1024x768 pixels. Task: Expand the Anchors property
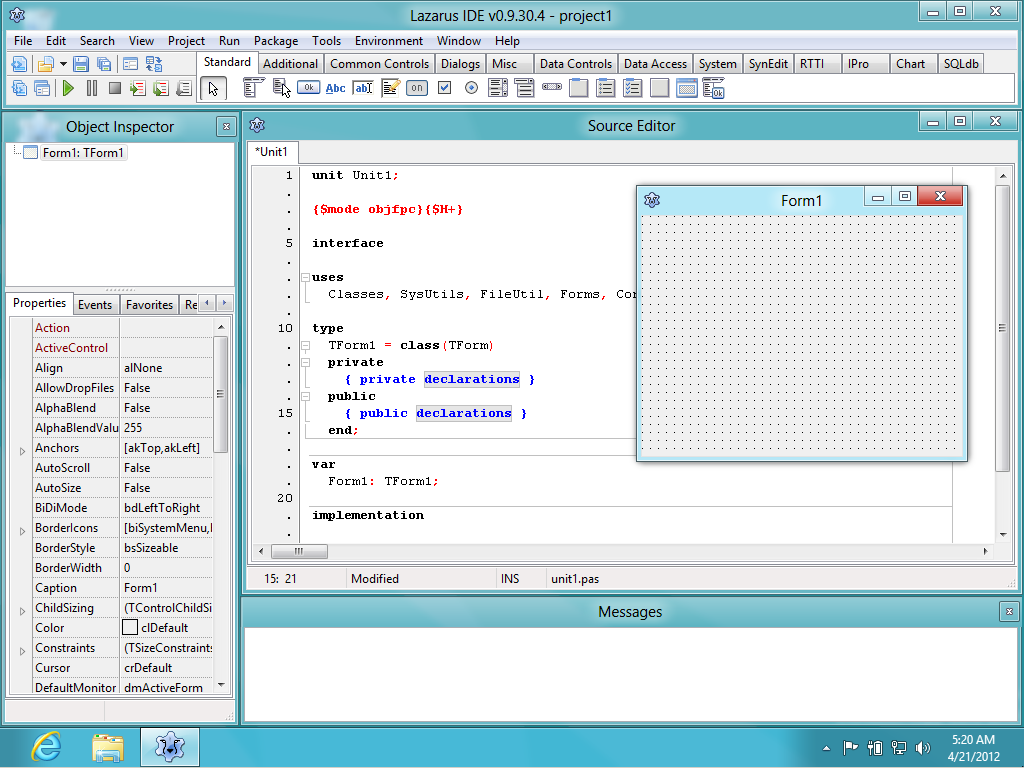point(22,451)
